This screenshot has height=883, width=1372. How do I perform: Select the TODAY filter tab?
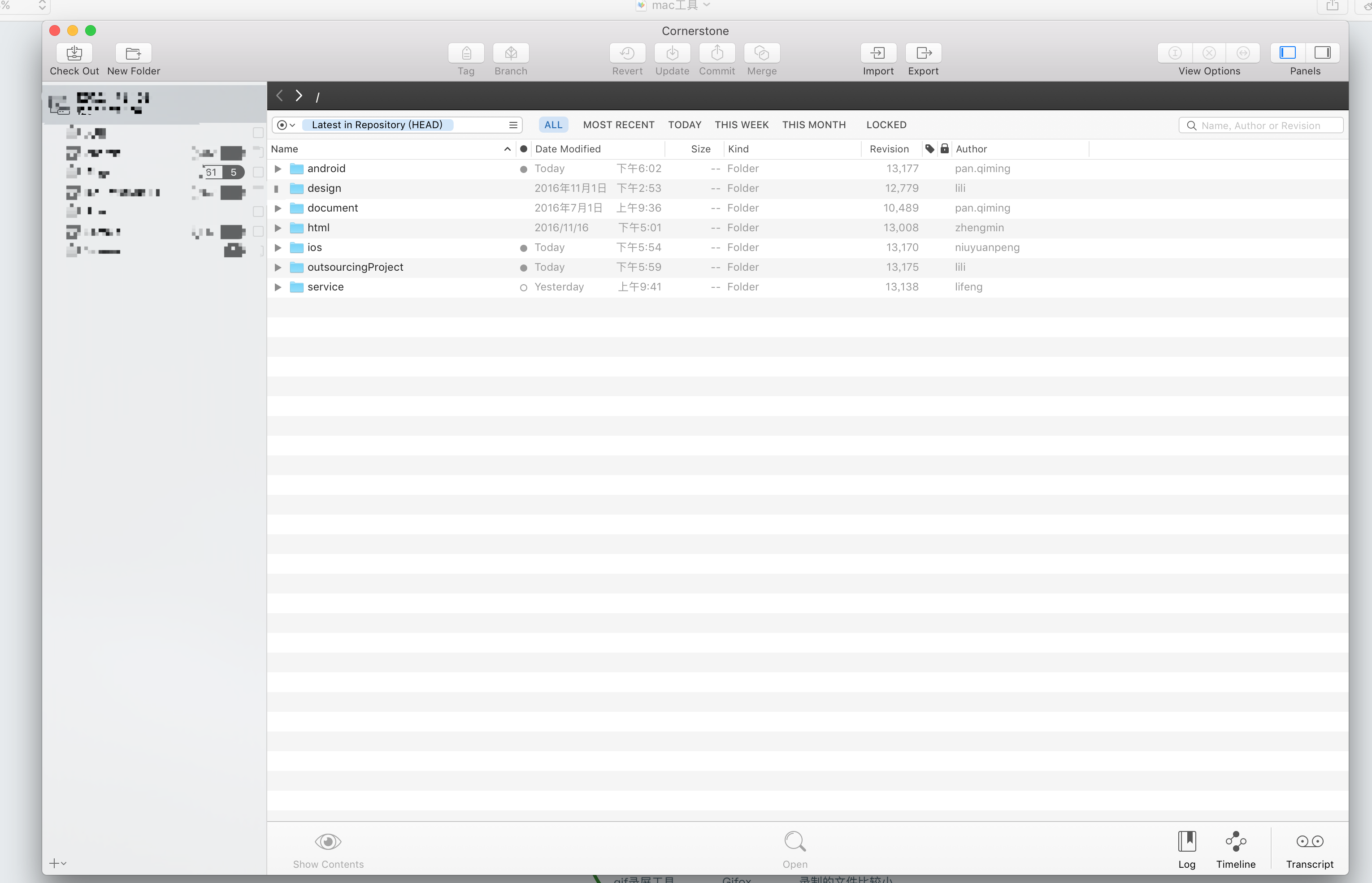click(684, 125)
